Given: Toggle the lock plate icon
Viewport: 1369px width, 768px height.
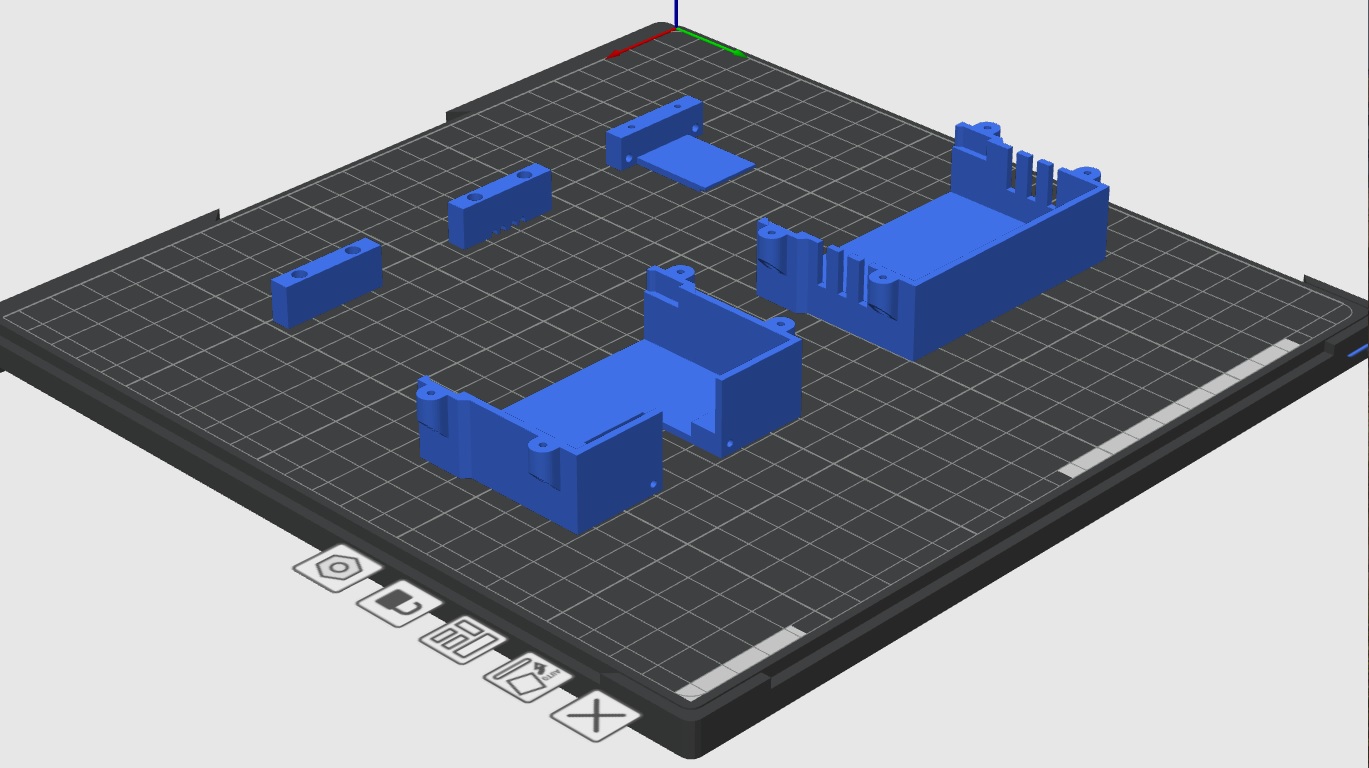Looking at the screenshot, I should [x=400, y=603].
